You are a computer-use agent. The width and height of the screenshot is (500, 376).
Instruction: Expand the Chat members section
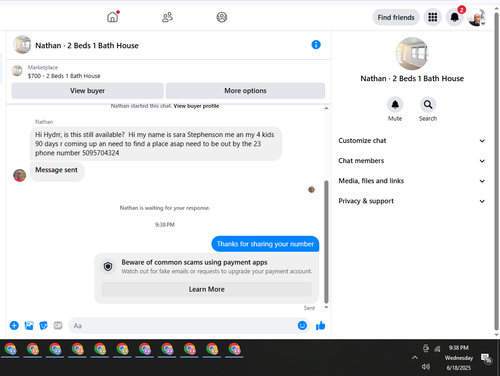coord(412,161)
